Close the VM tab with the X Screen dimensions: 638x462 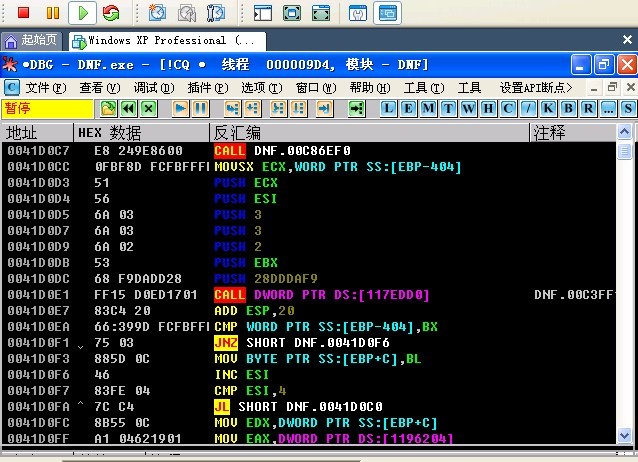click(627, 39)
